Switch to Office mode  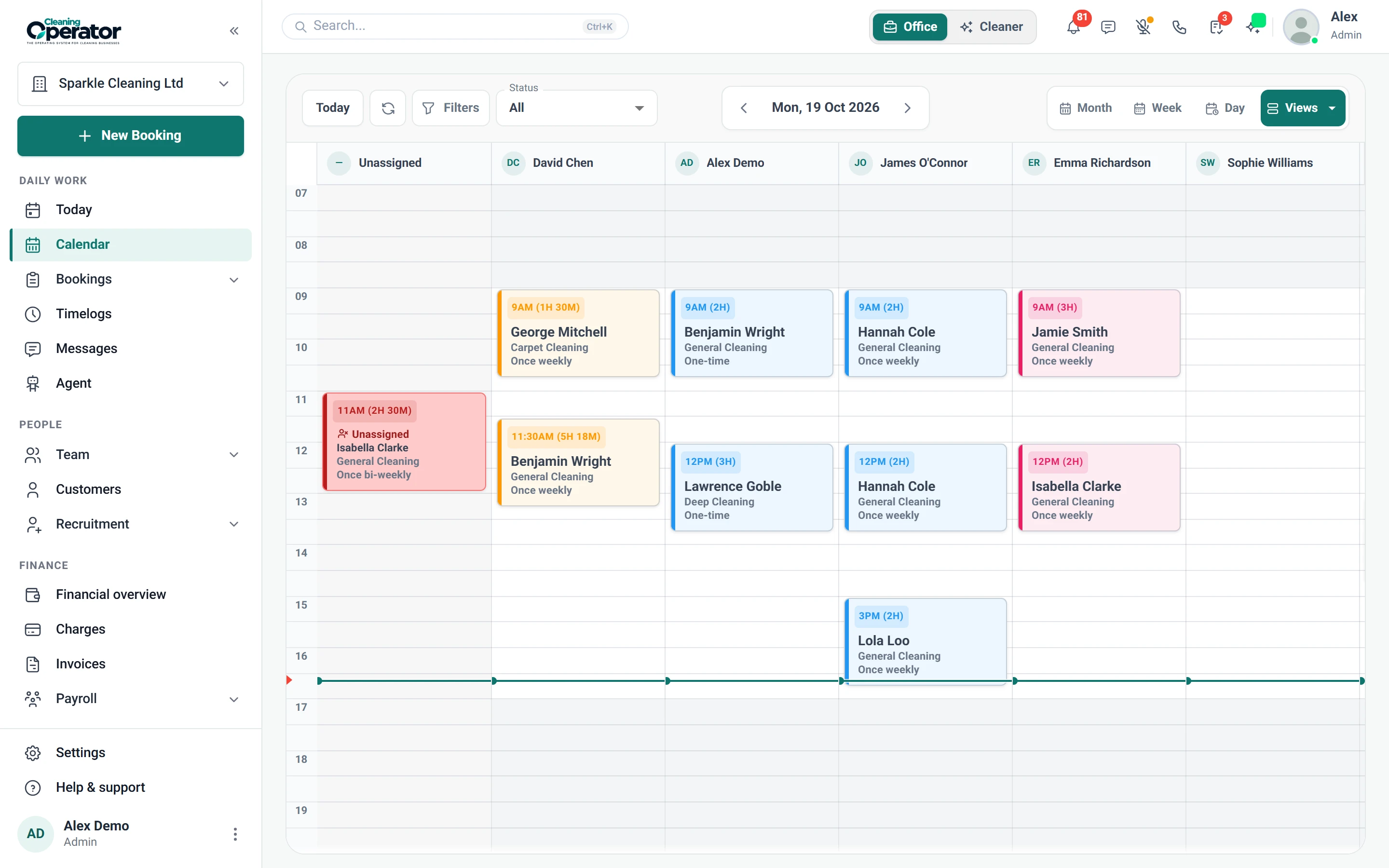(x=910, y=27)
